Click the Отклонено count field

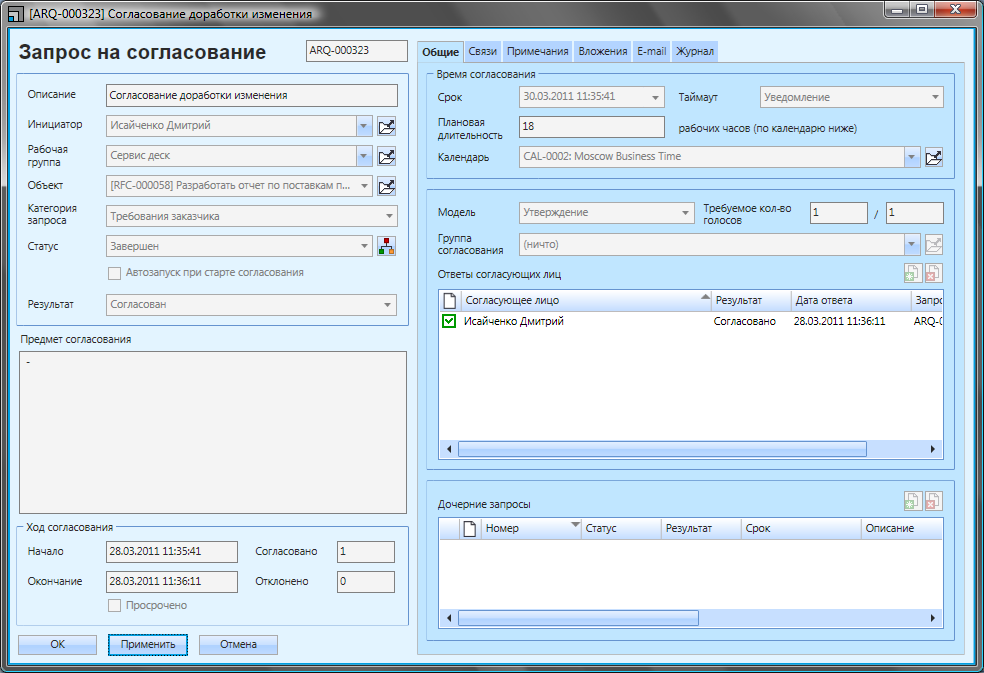pyautogui.click(x=366, y=582)
